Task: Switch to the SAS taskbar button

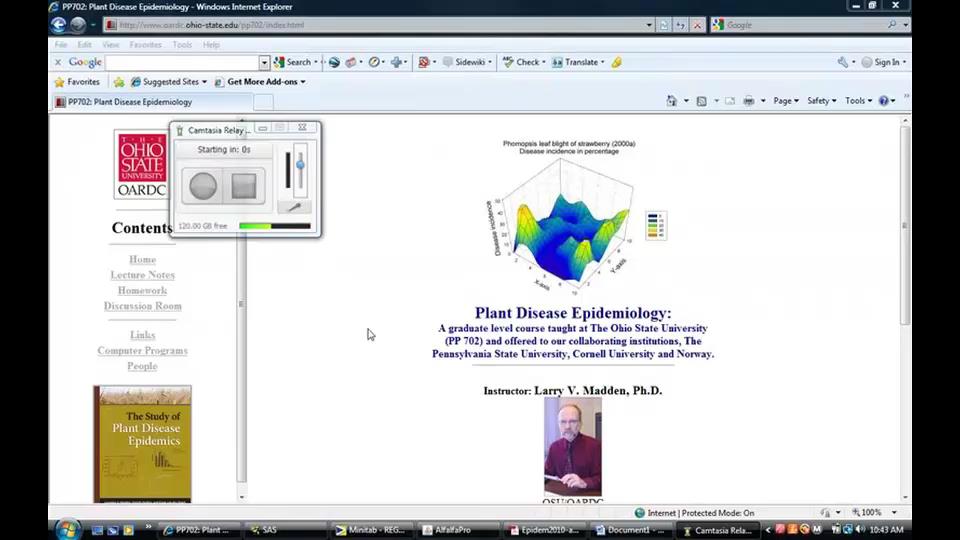Action: click(x=285, y=530)
